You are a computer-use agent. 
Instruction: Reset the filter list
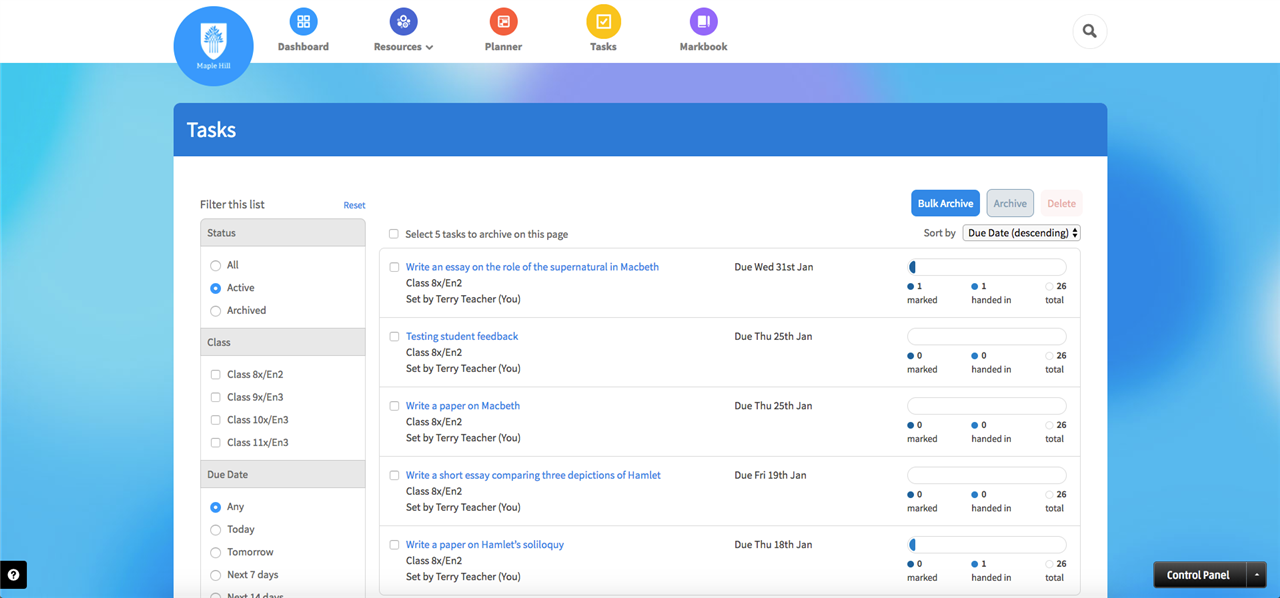pos(354,205)
